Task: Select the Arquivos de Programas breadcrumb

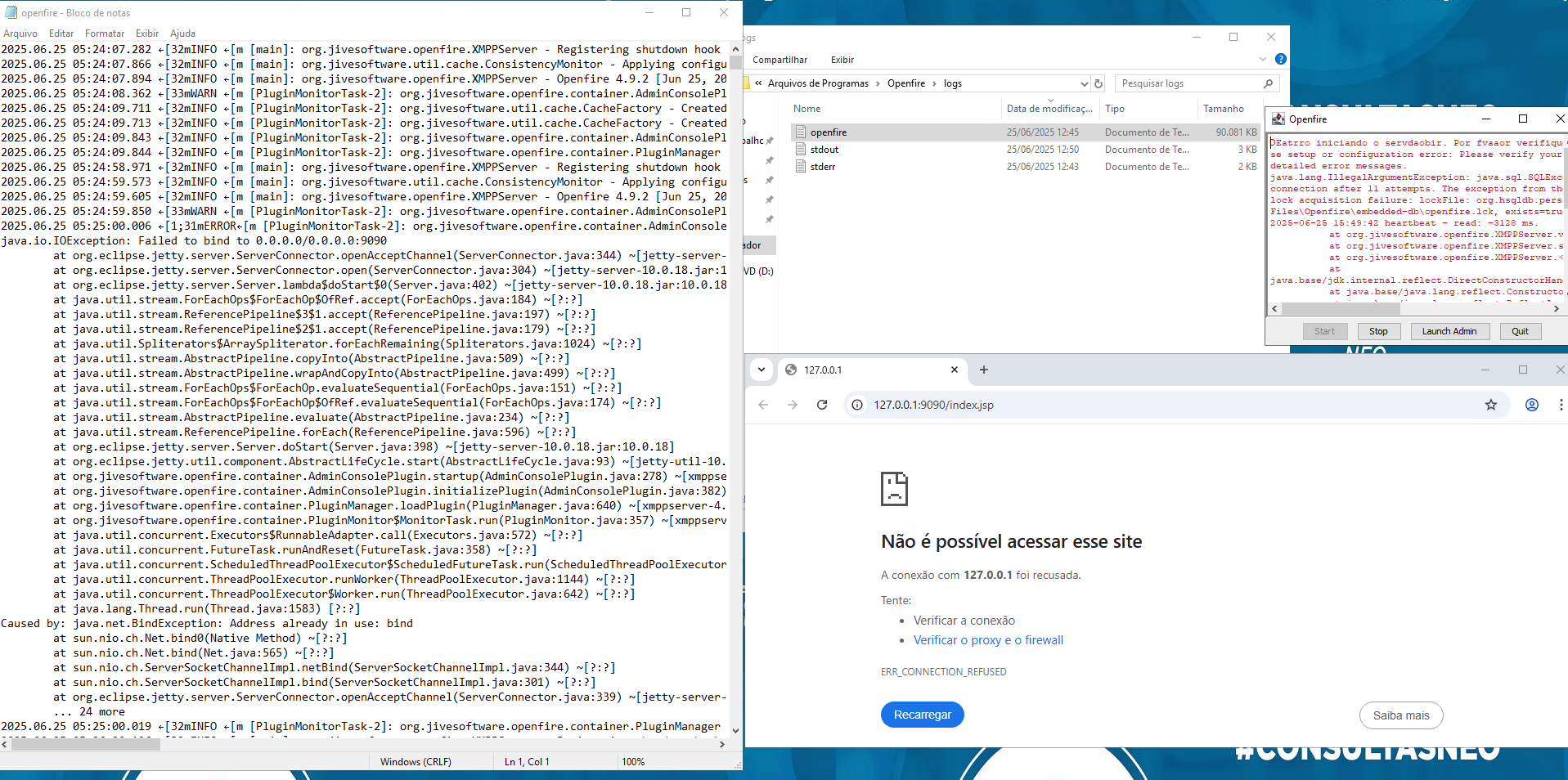Action: coord(818,83)
